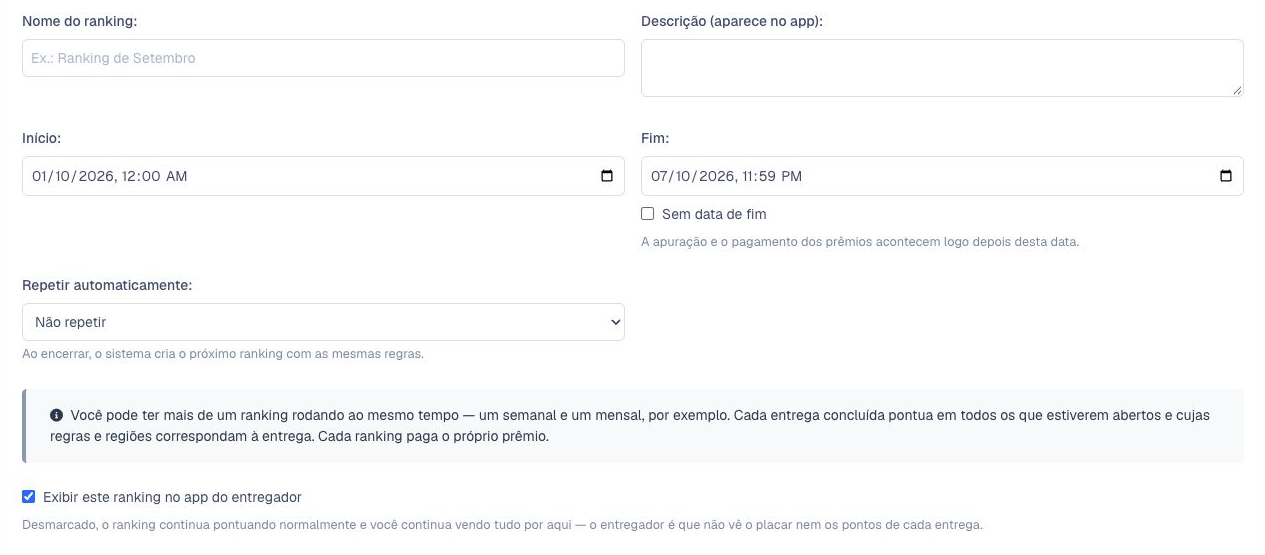
Task: Grab the resize handle of Descrição textarea
Action: pos(1237,90)
